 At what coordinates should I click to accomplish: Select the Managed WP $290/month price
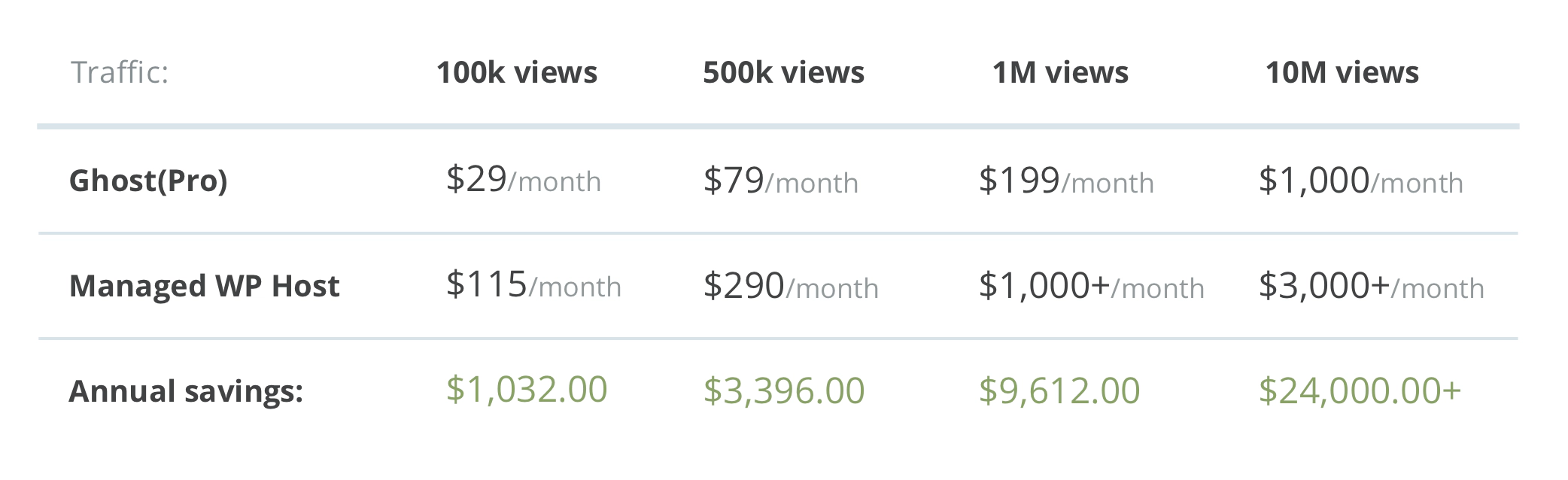point(791,287)
